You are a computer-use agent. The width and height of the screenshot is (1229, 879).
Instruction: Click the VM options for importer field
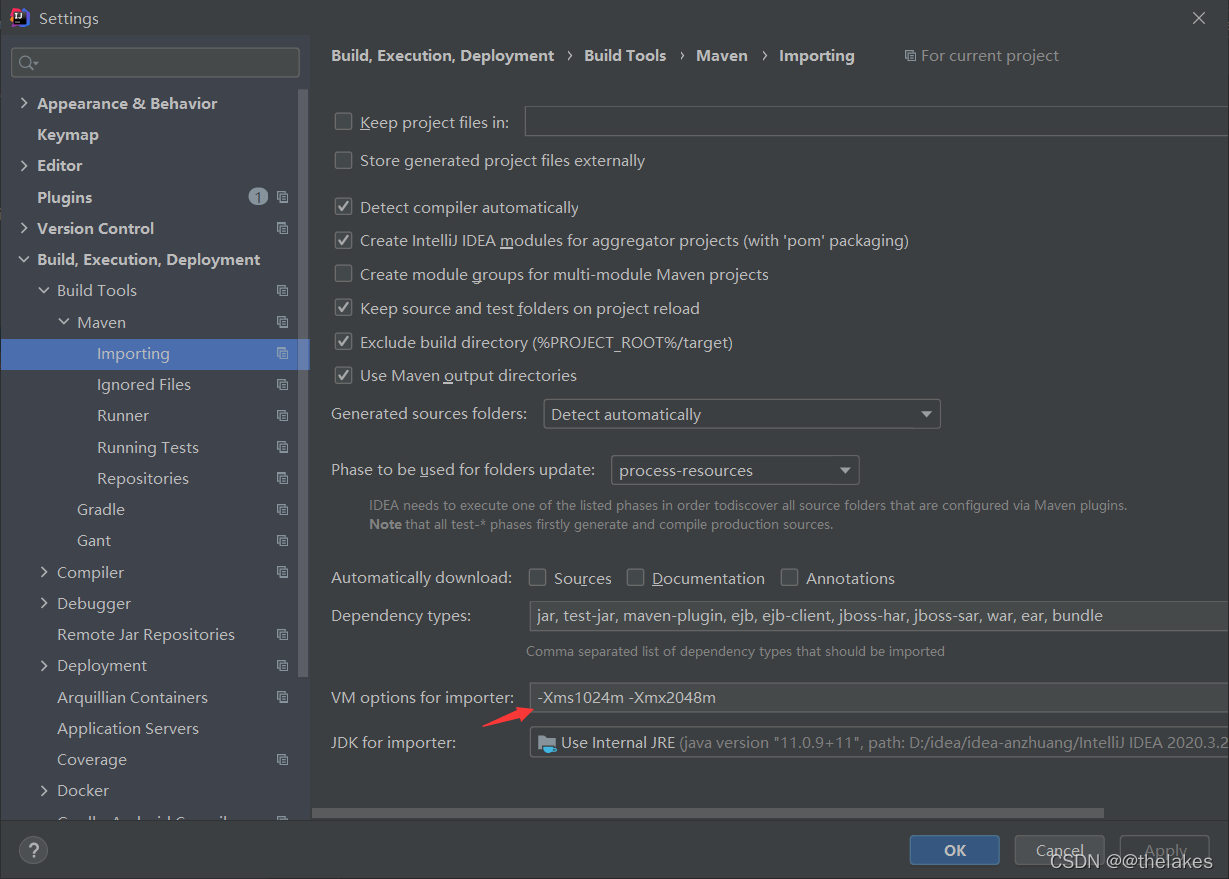point(879,698)
